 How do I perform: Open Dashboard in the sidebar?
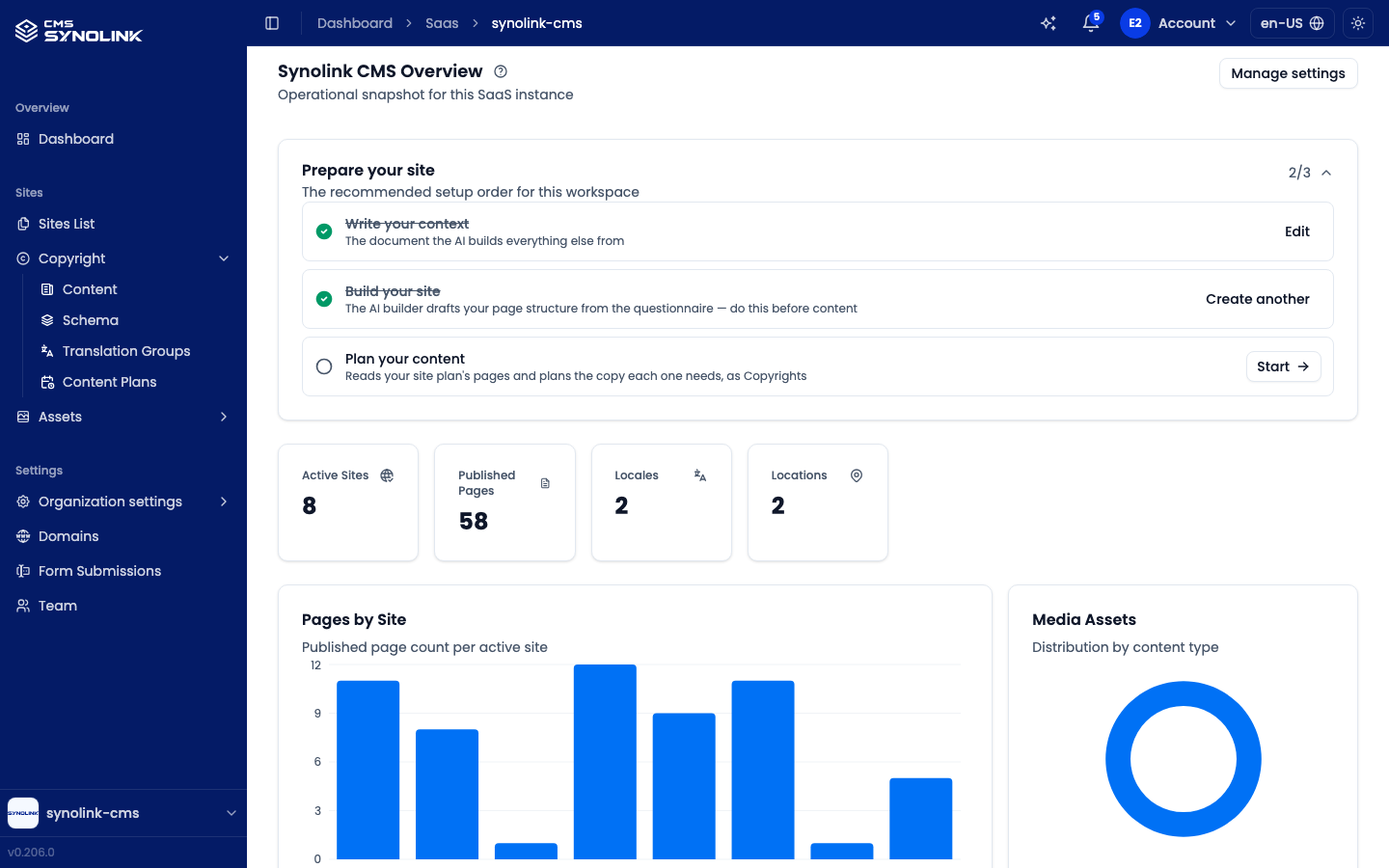pyautogui.click(x=123, y=139)
